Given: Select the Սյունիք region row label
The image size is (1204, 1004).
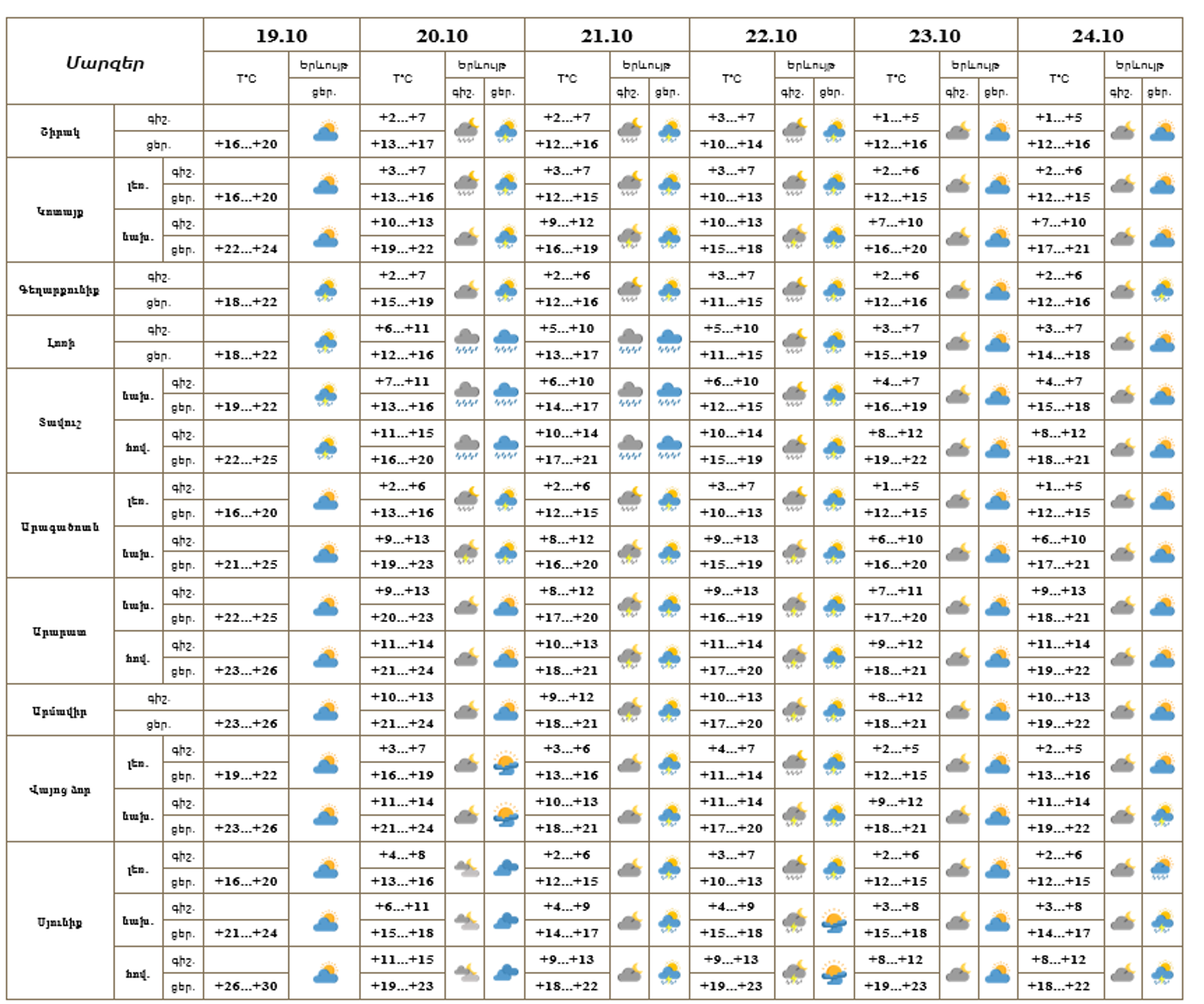Looking at the screenshot, I should [x=60, y=922].
